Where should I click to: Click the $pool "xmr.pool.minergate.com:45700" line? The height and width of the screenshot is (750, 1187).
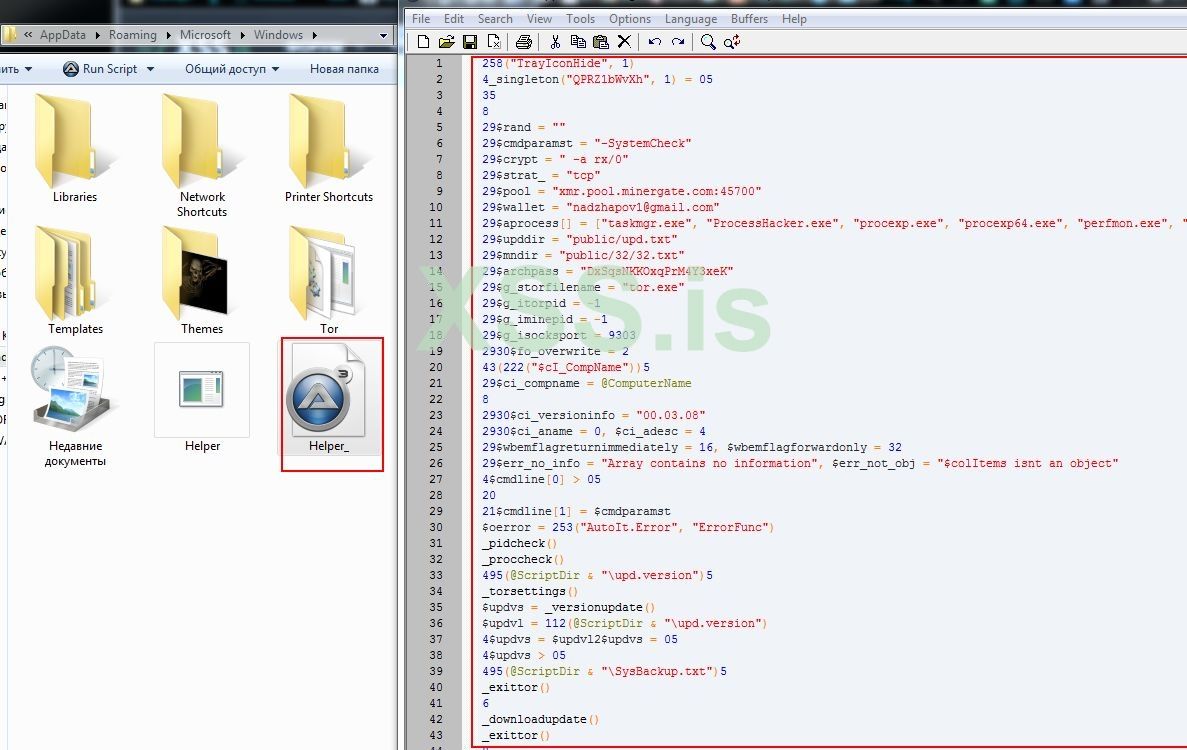pyautogui.click(x=622, y=191)
